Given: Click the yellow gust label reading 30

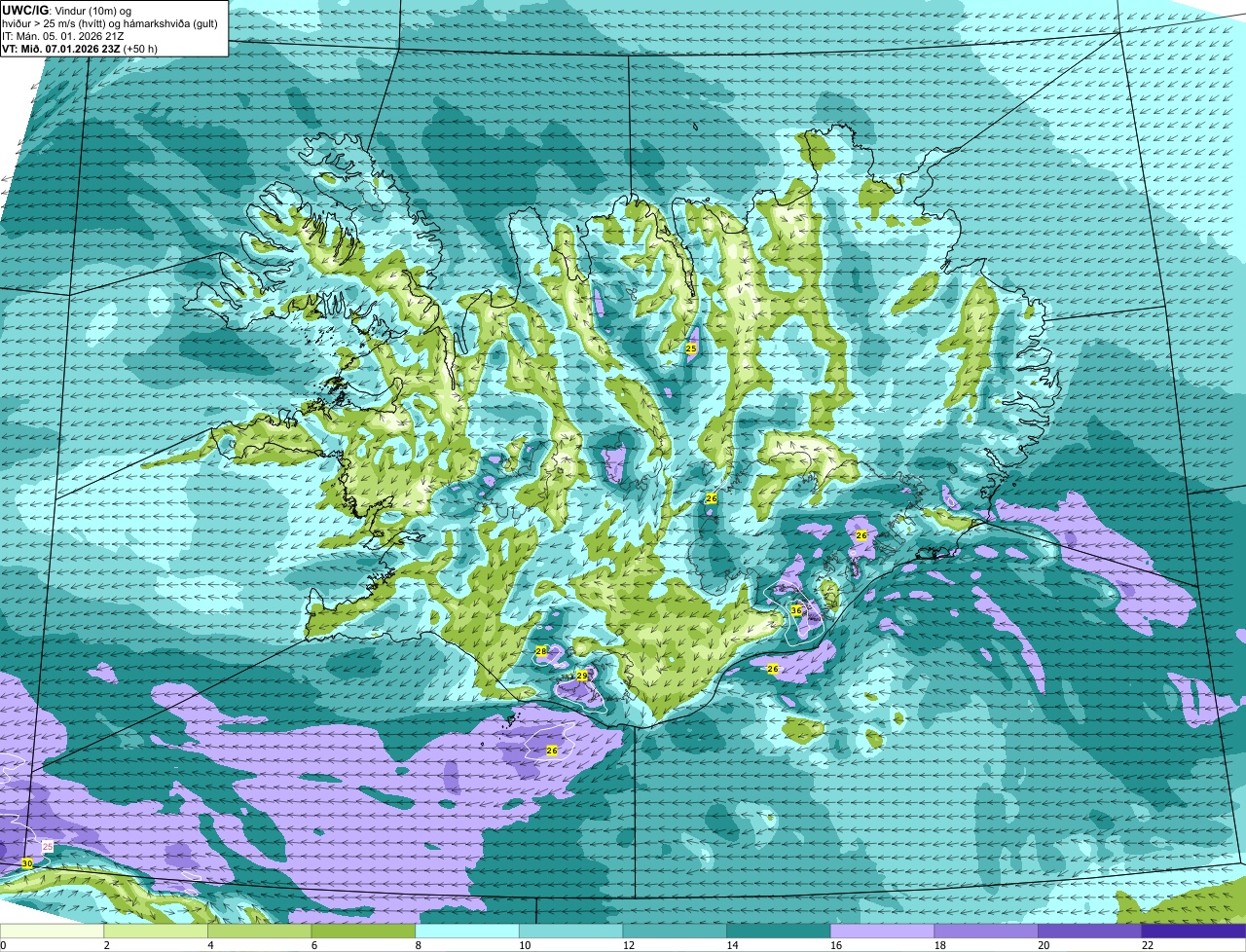Looking at the screenshot, I should [26, 863].
